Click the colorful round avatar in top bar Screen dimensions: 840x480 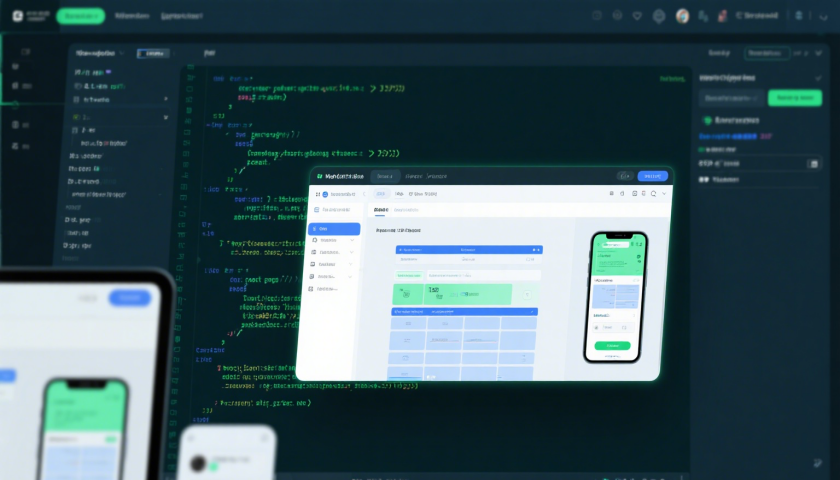682,16
